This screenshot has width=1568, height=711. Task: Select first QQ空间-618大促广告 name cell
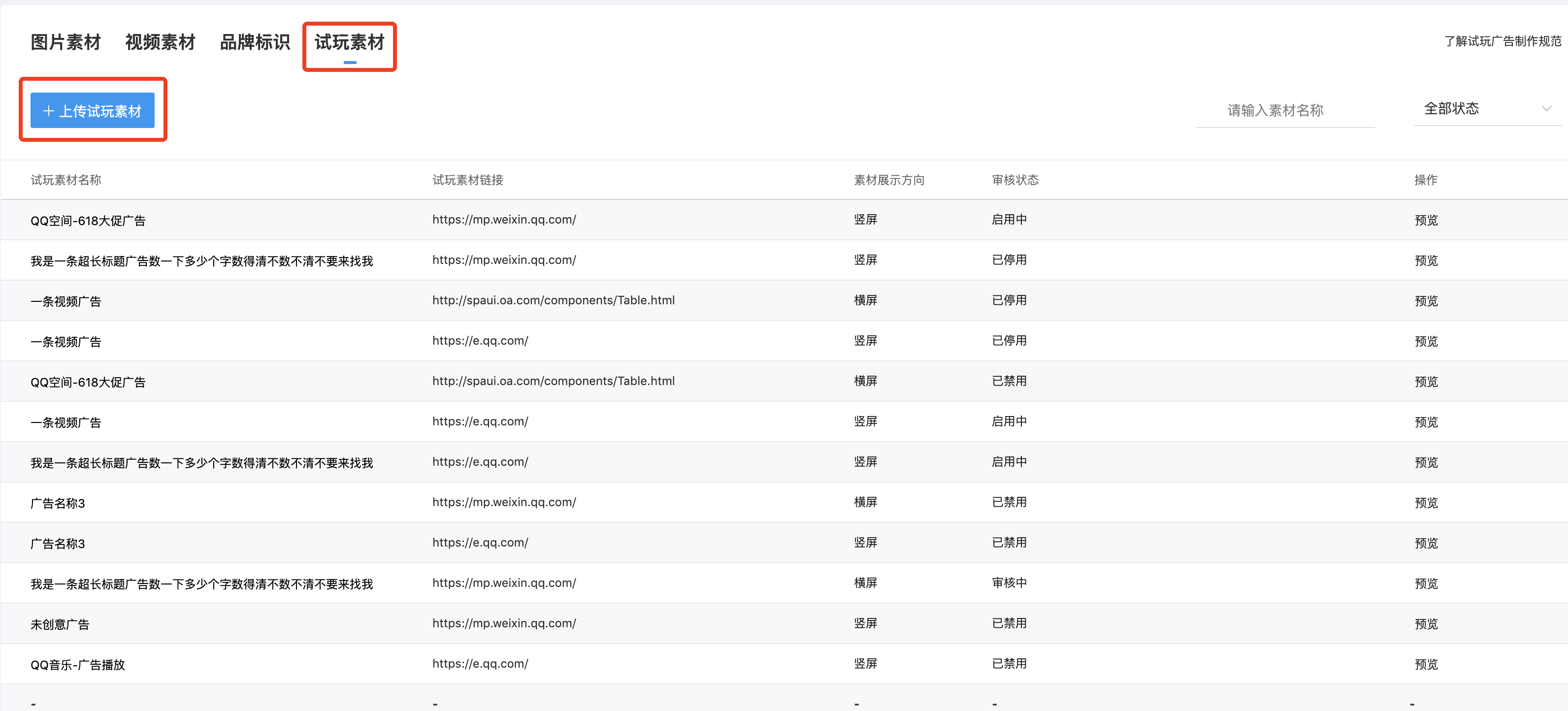[x=88, y=221]
